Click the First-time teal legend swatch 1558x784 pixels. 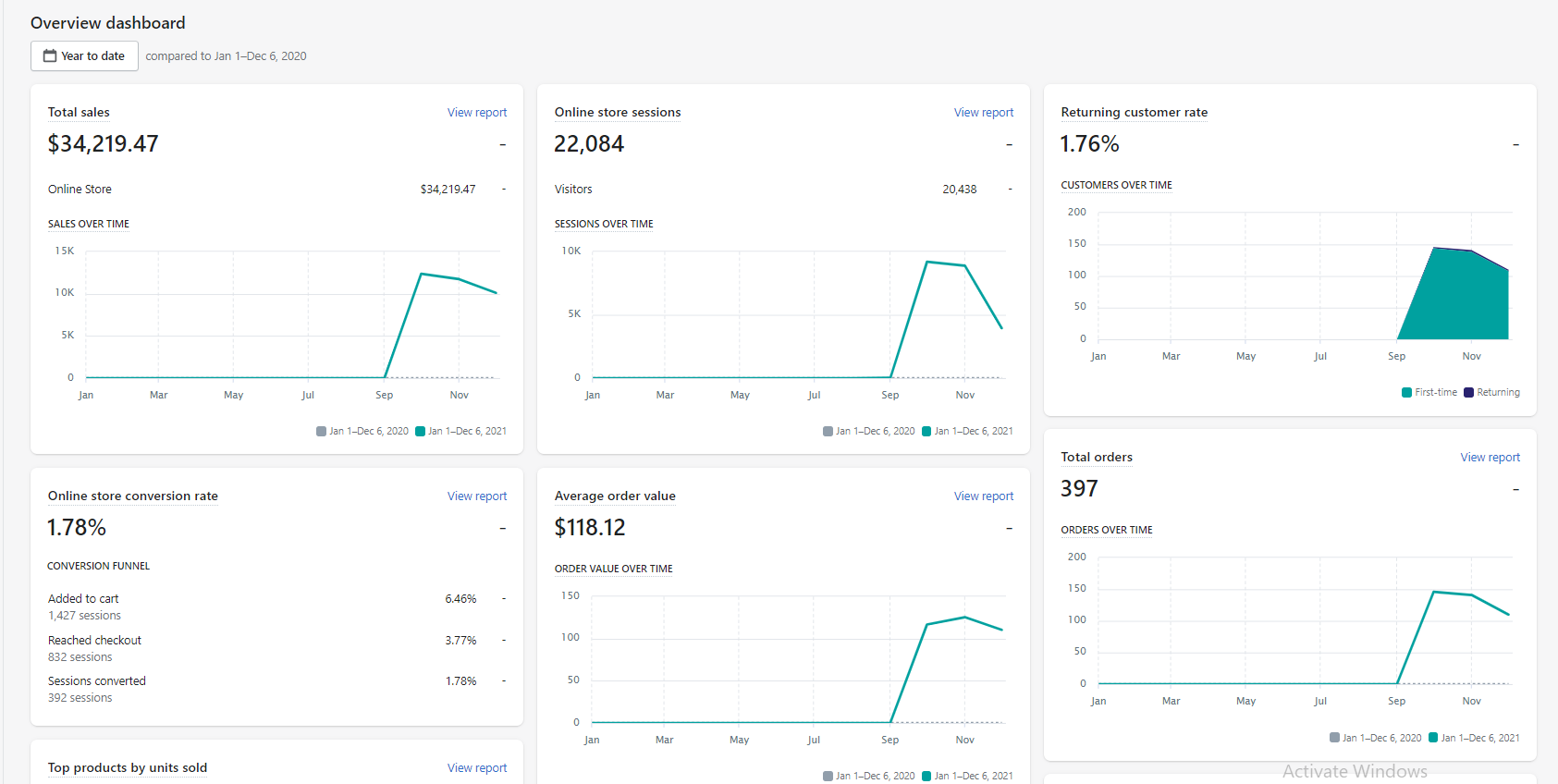pyautogui.click(x=1406, y=393)
